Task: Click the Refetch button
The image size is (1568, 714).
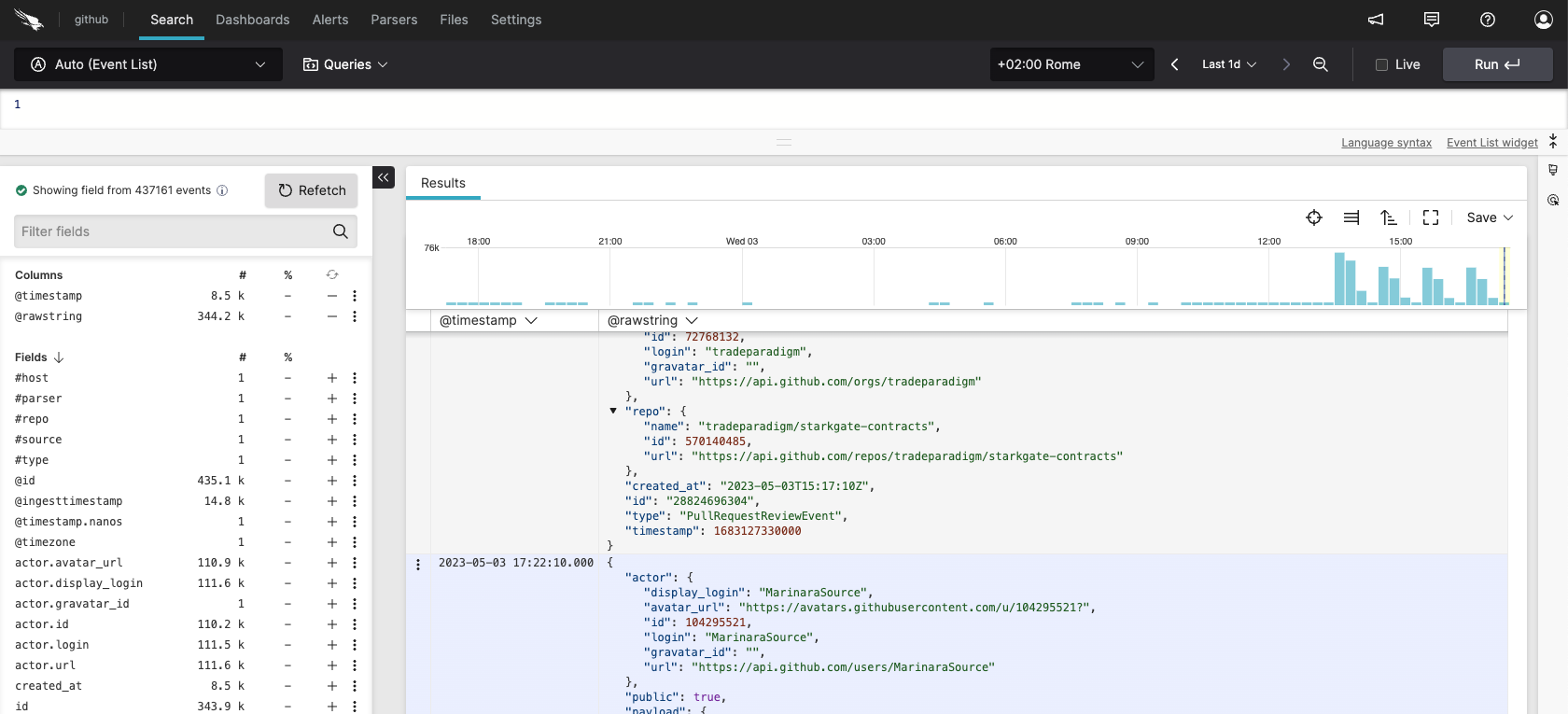Action: pyautogui.click(x=312, y=190)
